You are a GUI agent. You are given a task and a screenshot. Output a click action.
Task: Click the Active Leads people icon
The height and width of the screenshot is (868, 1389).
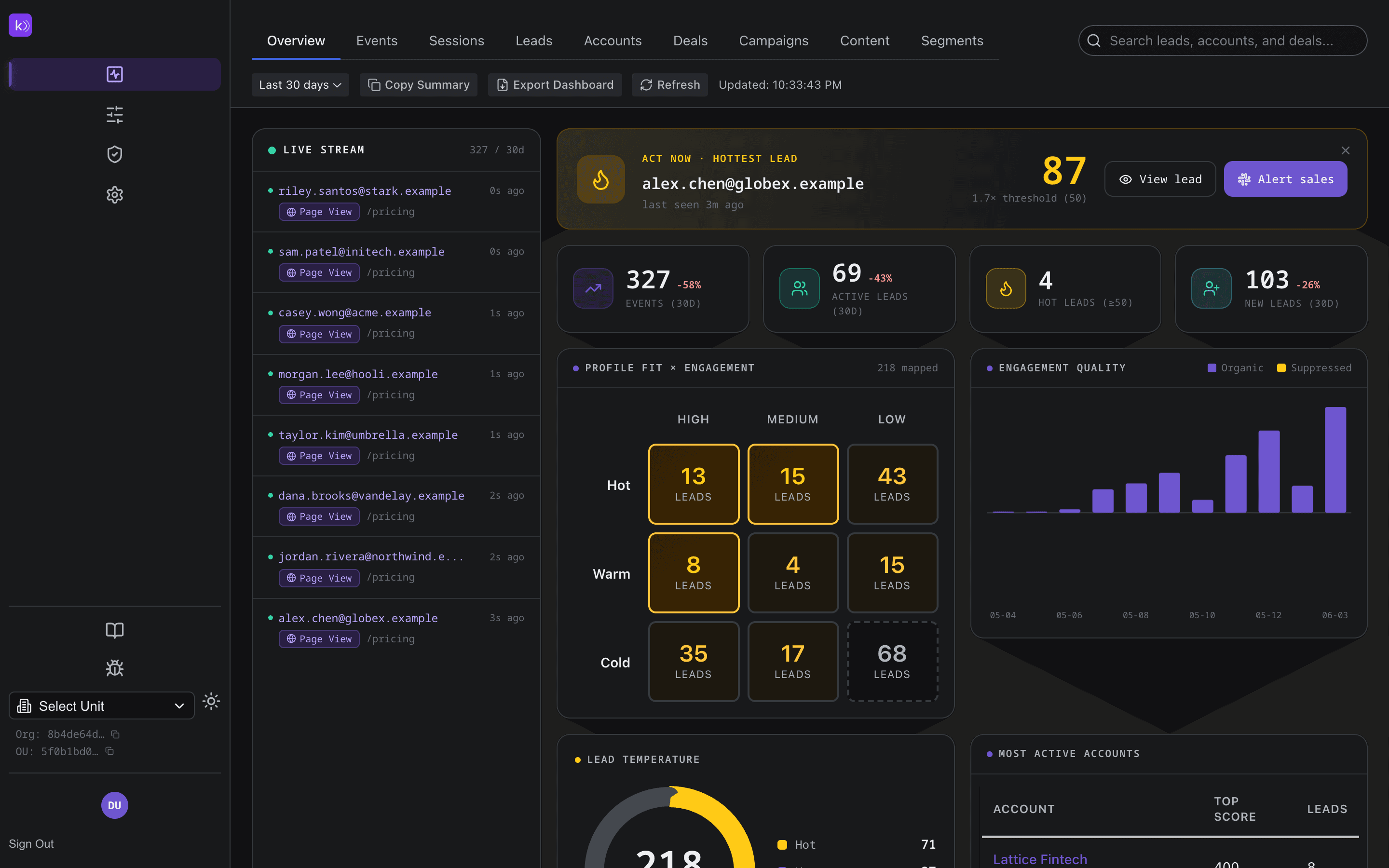(x=800, y=288)
